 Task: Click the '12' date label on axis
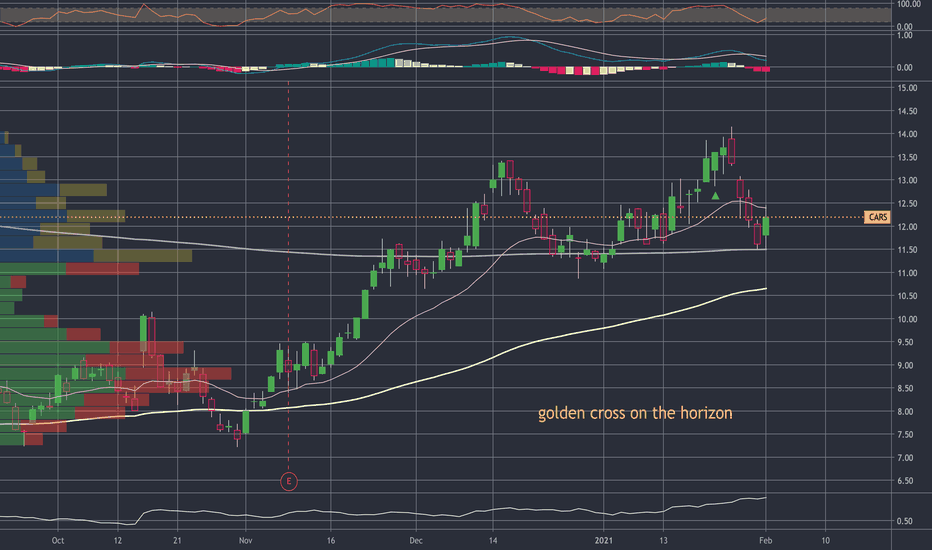[118, 540]
